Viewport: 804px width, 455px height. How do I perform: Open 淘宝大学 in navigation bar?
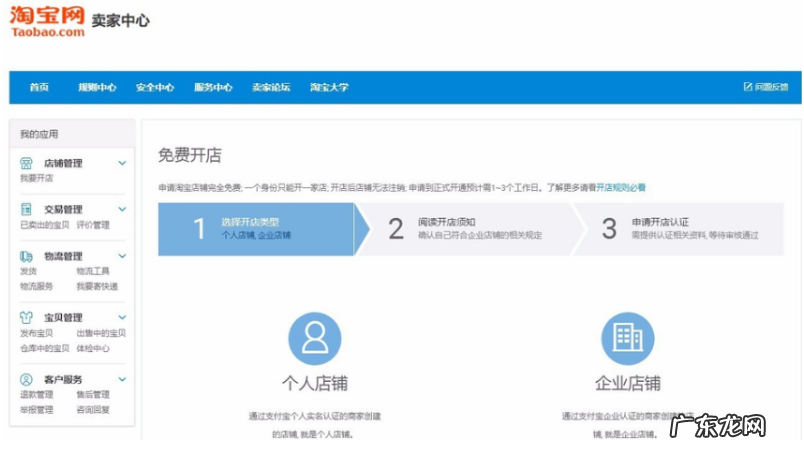[329, 87]
